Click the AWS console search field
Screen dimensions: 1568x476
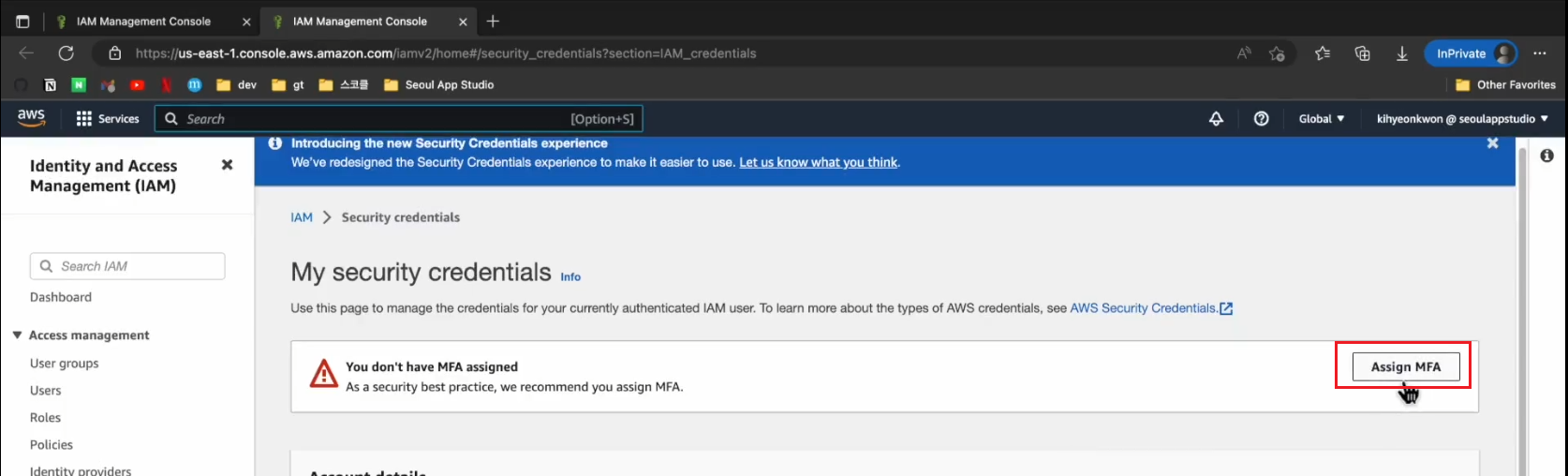click(x=399, y=119)
